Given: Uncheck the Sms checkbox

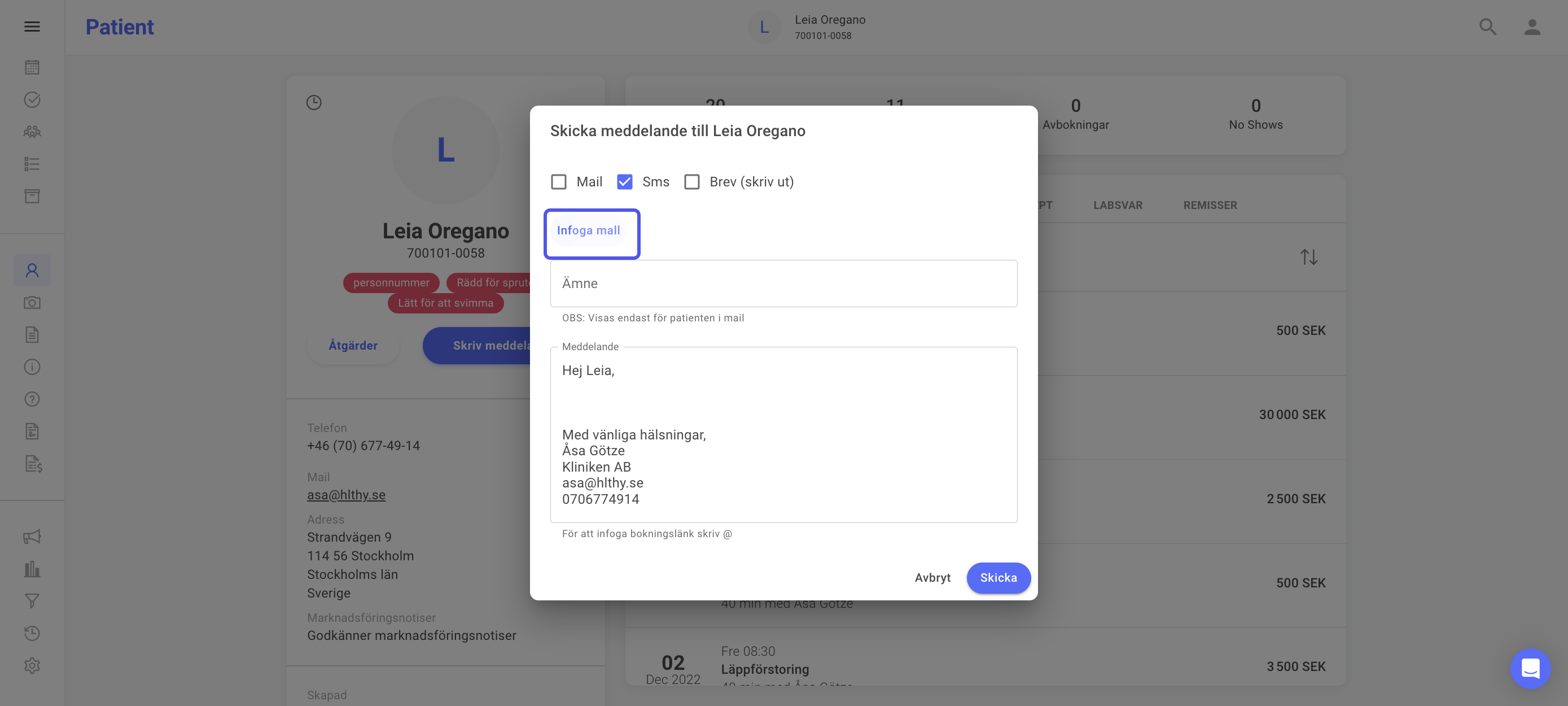Looking at the screenshot, I should click(x=624, y=182).
